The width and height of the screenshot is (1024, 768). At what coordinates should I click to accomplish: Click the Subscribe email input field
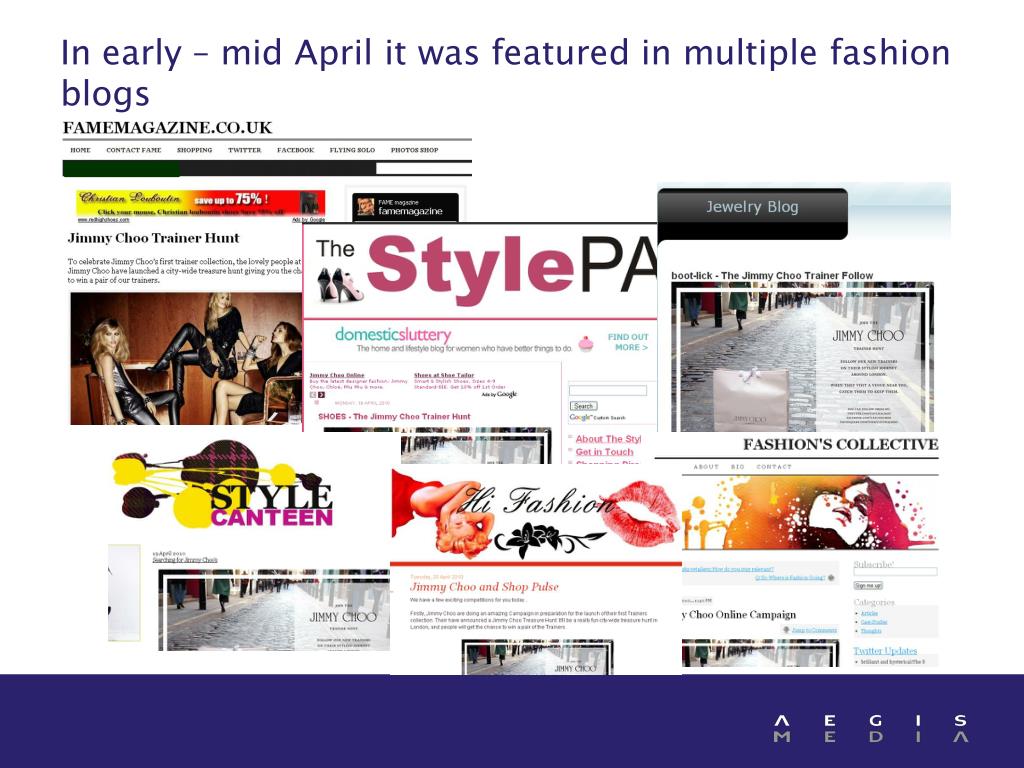click(895, 571)
